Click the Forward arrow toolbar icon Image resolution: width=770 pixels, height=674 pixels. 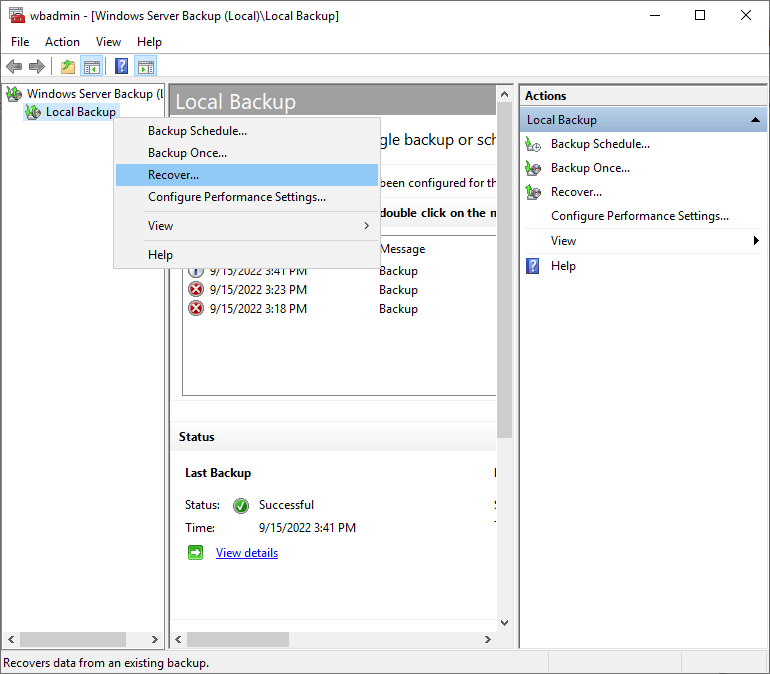point(37,66)
